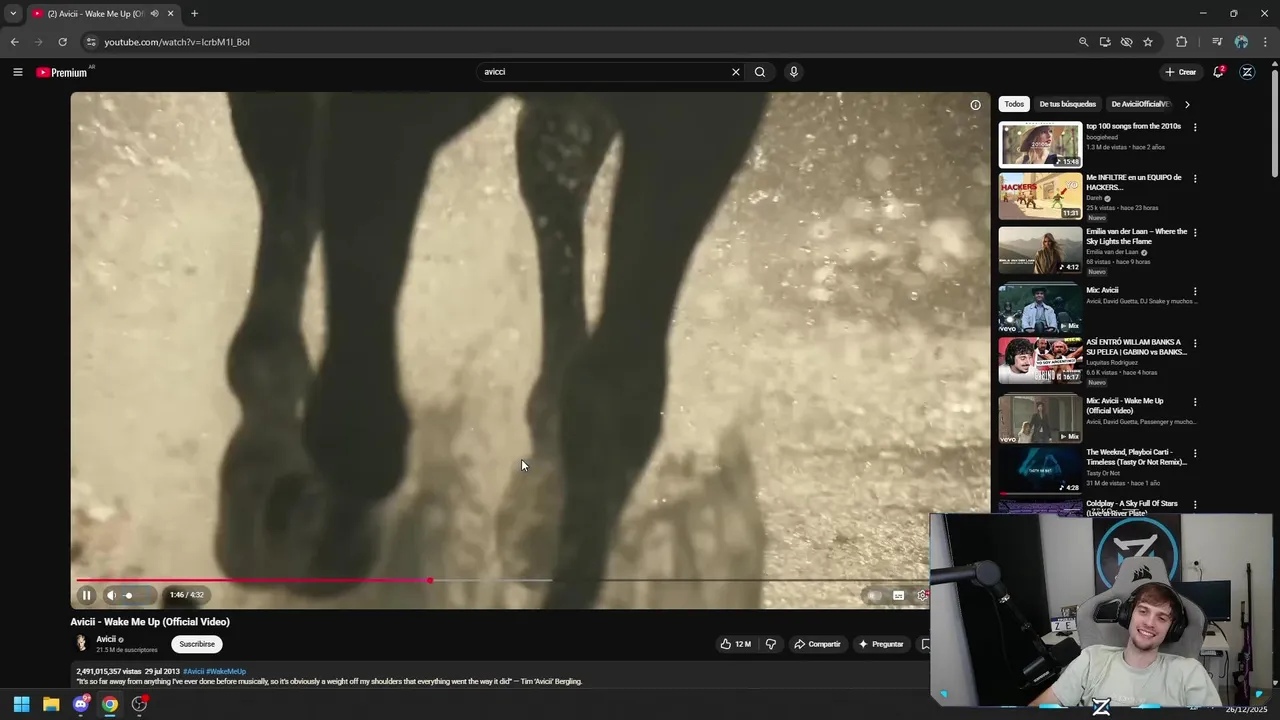This screenshot has width=1280, height=720.
Task: Open the Mix: Avicii playlist thumbnail
Action: 1040,308
